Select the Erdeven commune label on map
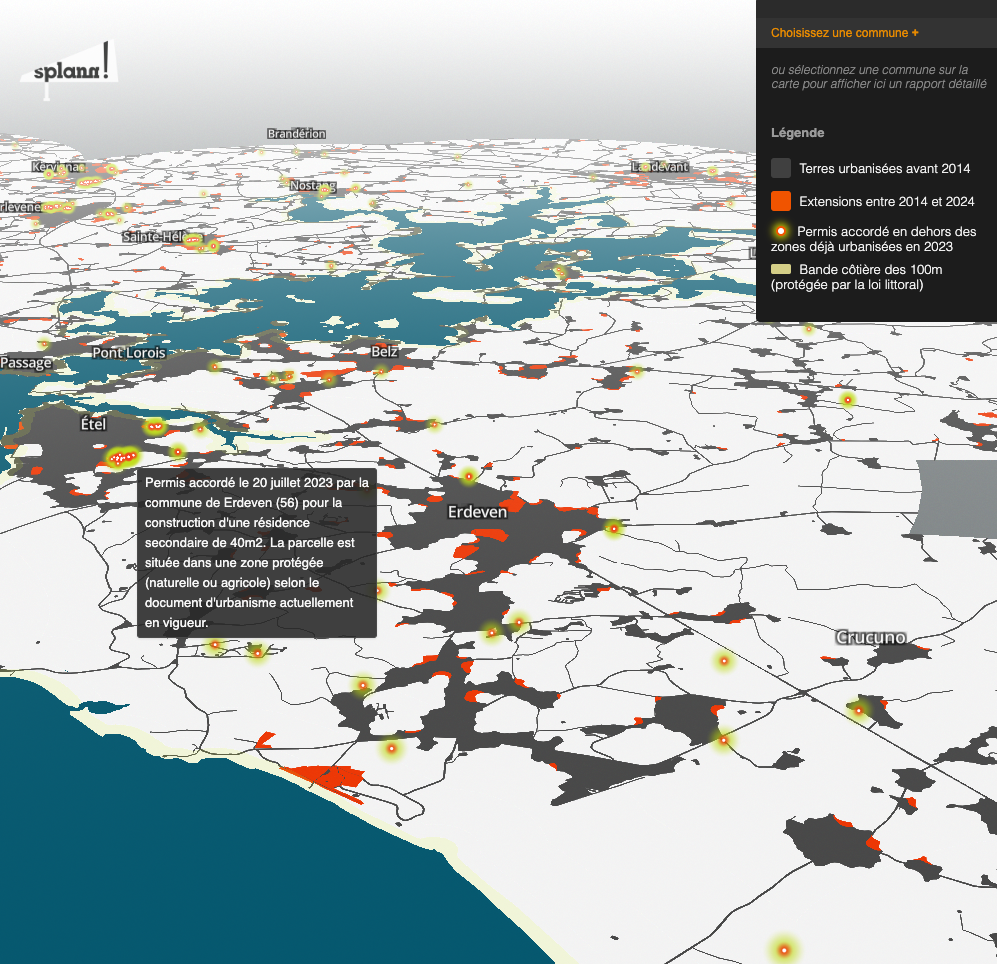997x964 pixels. (477, 511)
